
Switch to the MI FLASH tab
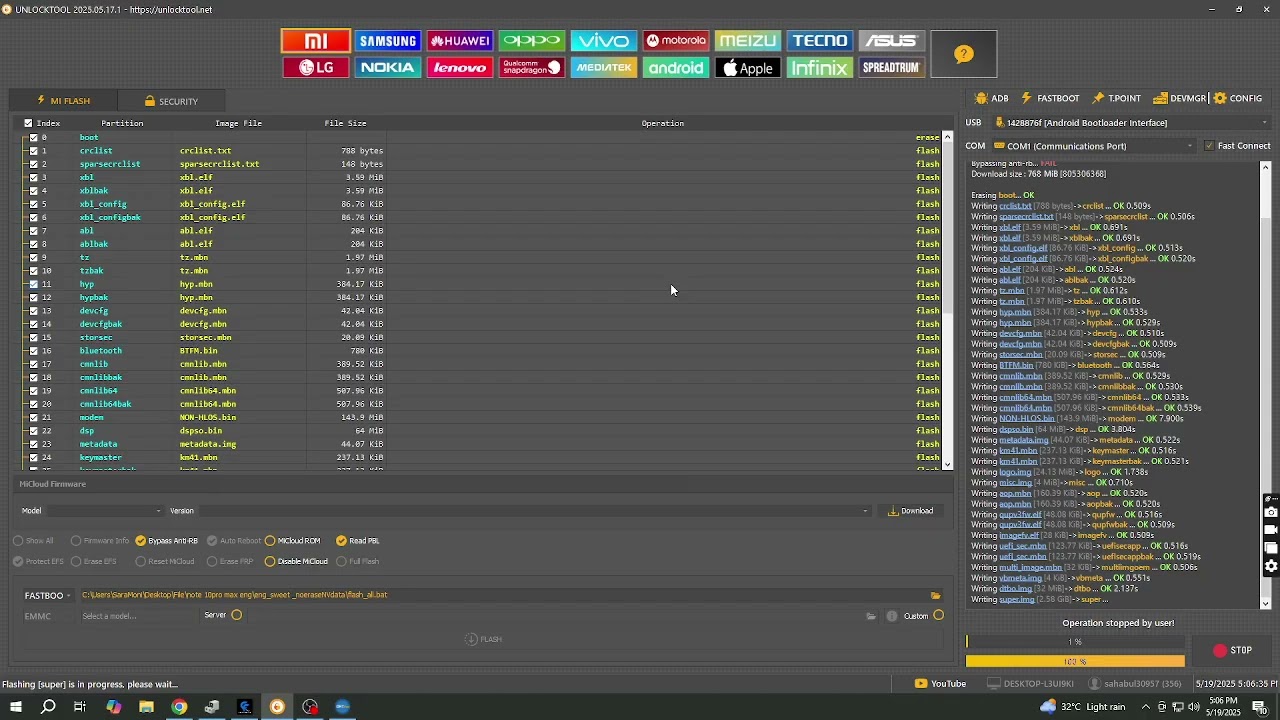(63, 101)
